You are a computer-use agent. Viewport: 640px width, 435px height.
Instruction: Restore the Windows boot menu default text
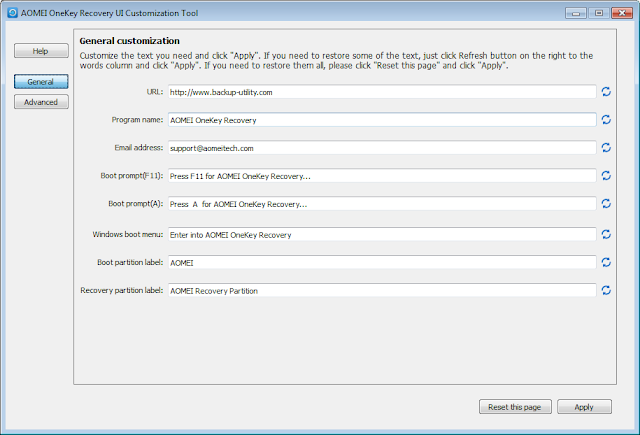(x=606, y=234)
